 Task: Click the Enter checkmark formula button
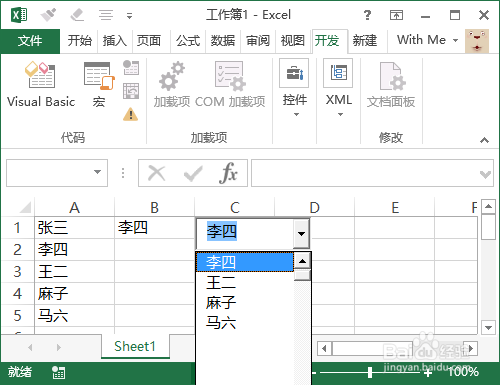pyautogui.click(x=193, y=173)
